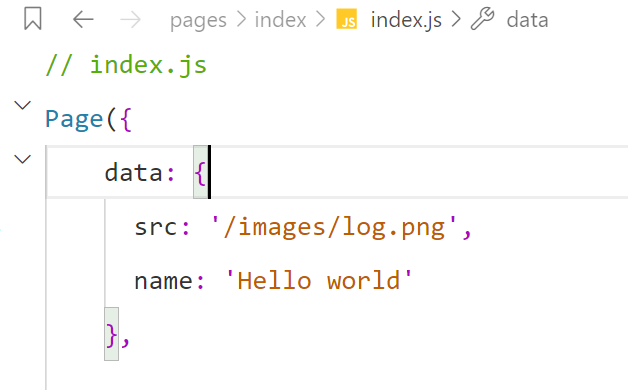Open the 'index' breadcrumb folder
Image resolution: width=628 pixels, height=390 pixels.
[x=280, y=20]
